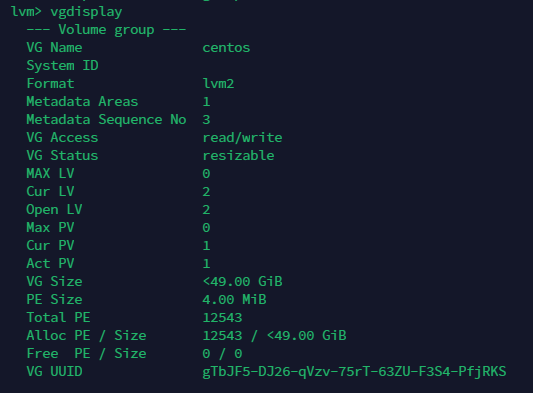The width and height of the screenshot is (533, 393).
Task: Click the resizable VG Status value
Action: click(238, 155)
